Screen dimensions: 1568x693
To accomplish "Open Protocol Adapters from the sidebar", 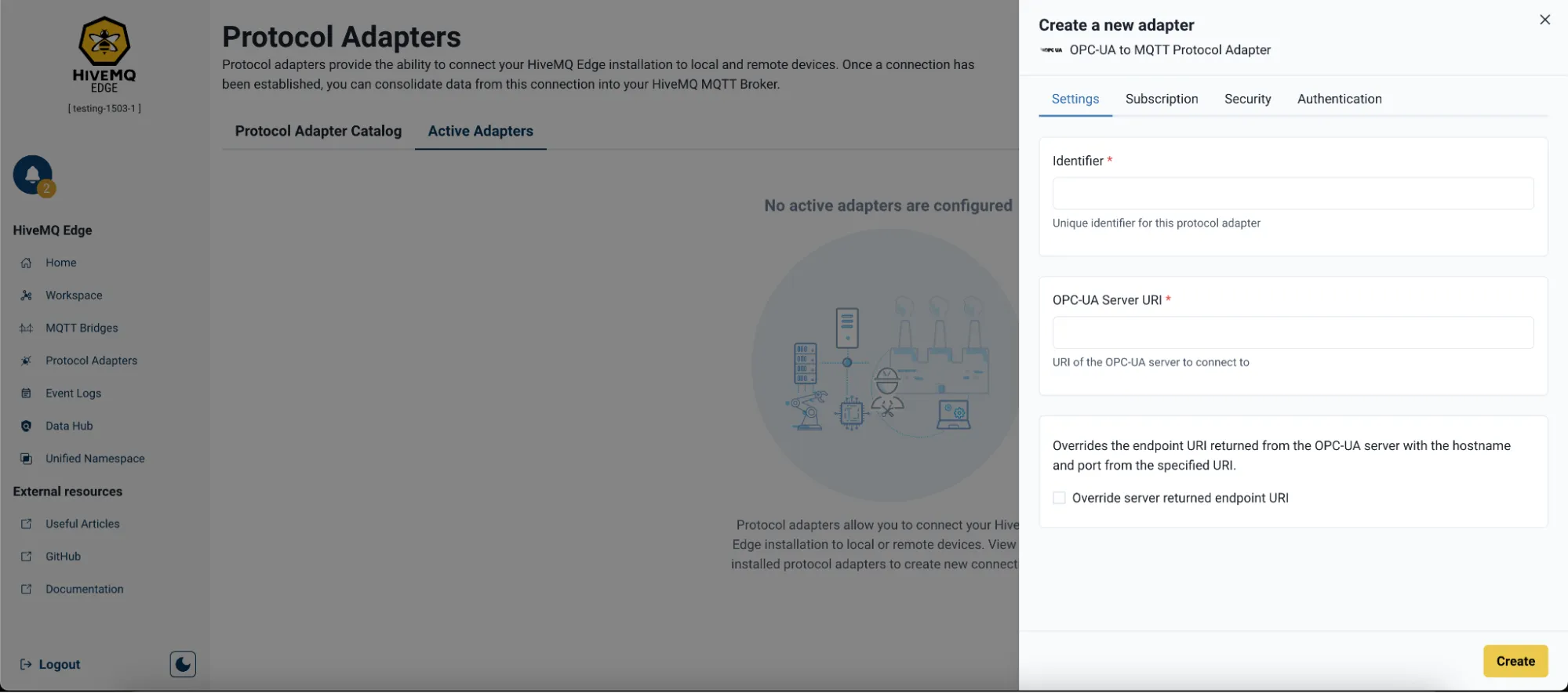I will tap(91, 361).
